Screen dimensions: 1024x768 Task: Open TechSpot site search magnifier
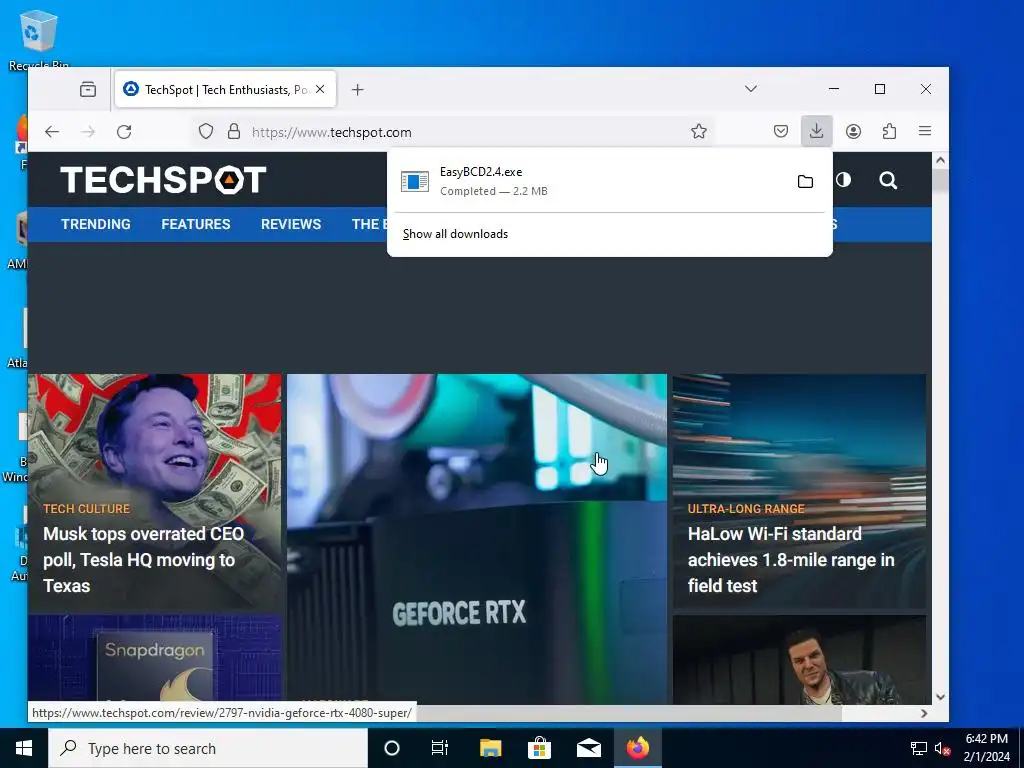coord(888,180)
